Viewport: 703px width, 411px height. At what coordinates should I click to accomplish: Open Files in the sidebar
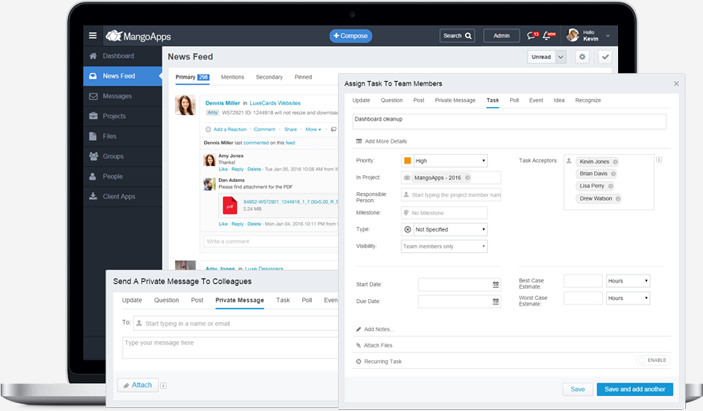pos(122,136)
